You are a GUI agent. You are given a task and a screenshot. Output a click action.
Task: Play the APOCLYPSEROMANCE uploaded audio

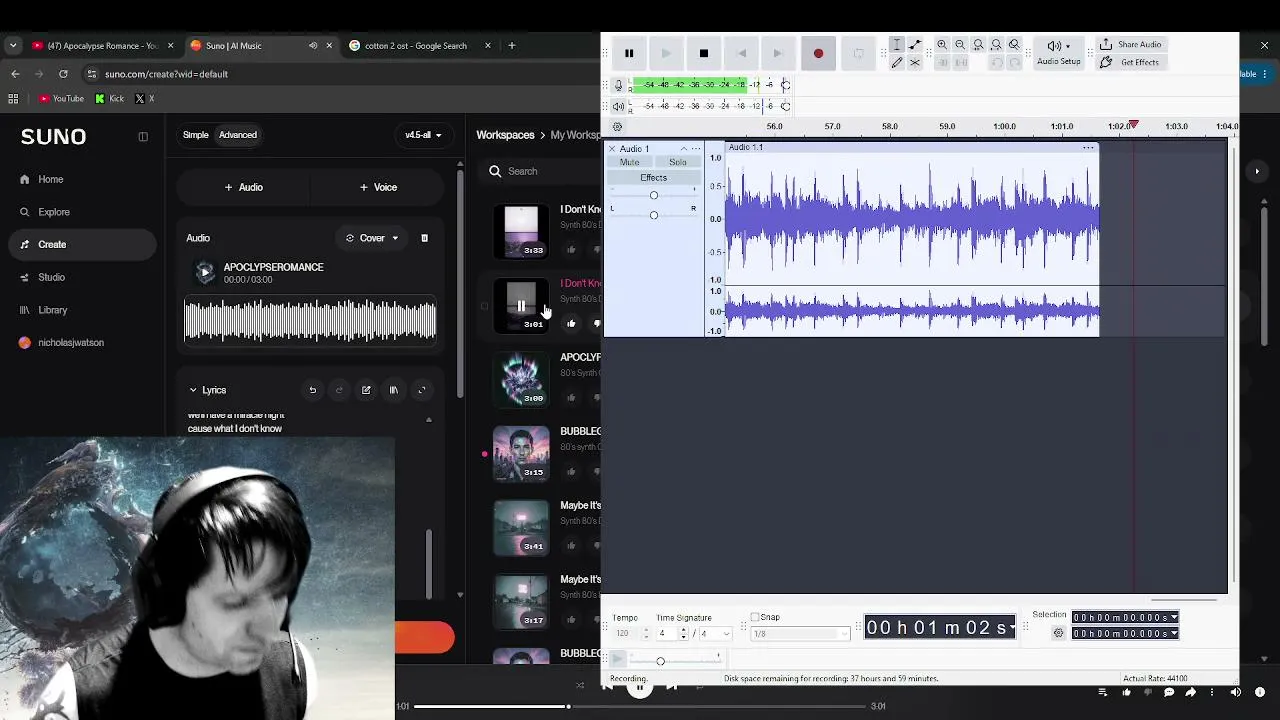[205, 273]
